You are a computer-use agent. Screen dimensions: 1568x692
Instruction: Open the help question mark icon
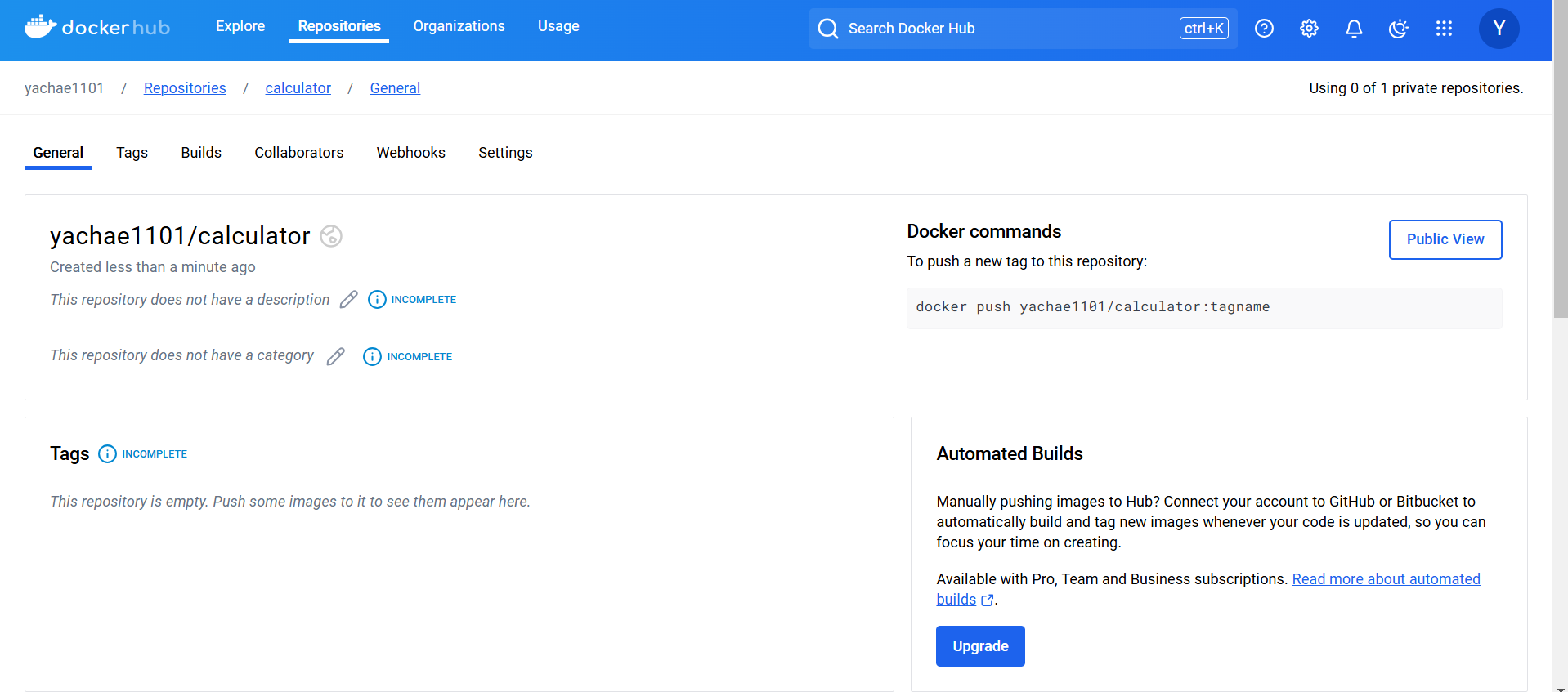click(1264, 29)
